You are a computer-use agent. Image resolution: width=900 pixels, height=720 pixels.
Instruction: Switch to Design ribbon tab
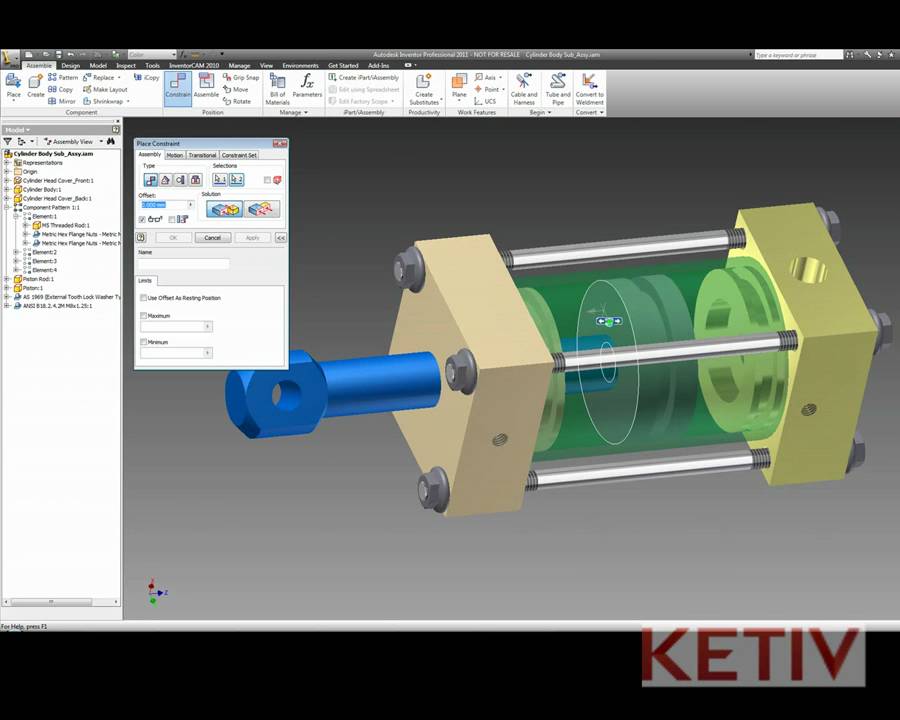pyautogui.click(x=71, y=65)
